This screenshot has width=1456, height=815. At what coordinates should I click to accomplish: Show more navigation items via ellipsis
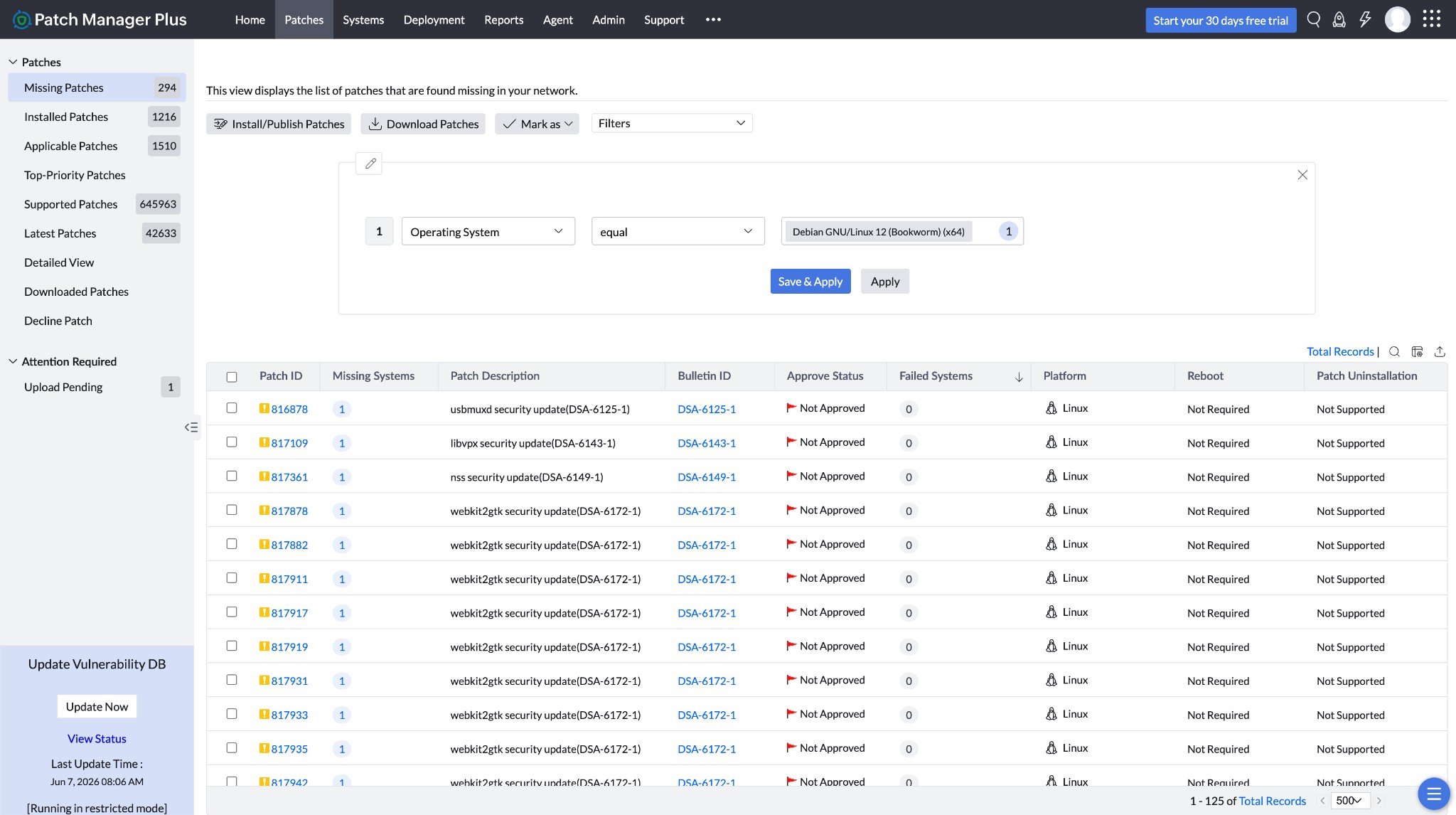713,20
